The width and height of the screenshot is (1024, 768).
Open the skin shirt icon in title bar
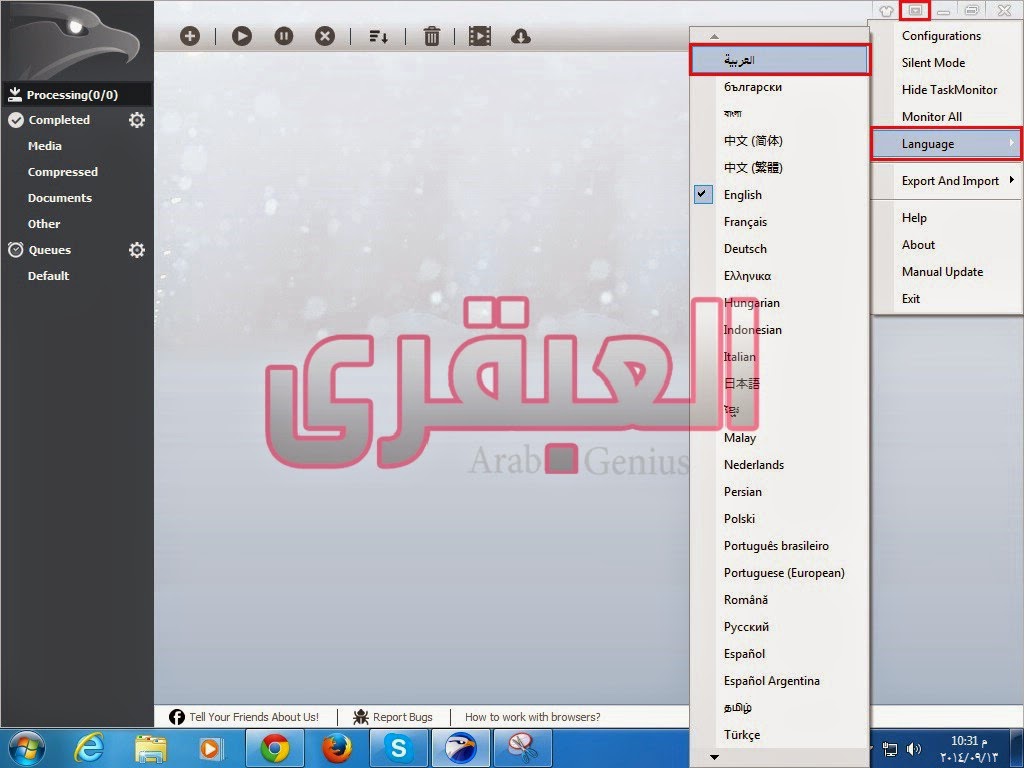(886, 10)
